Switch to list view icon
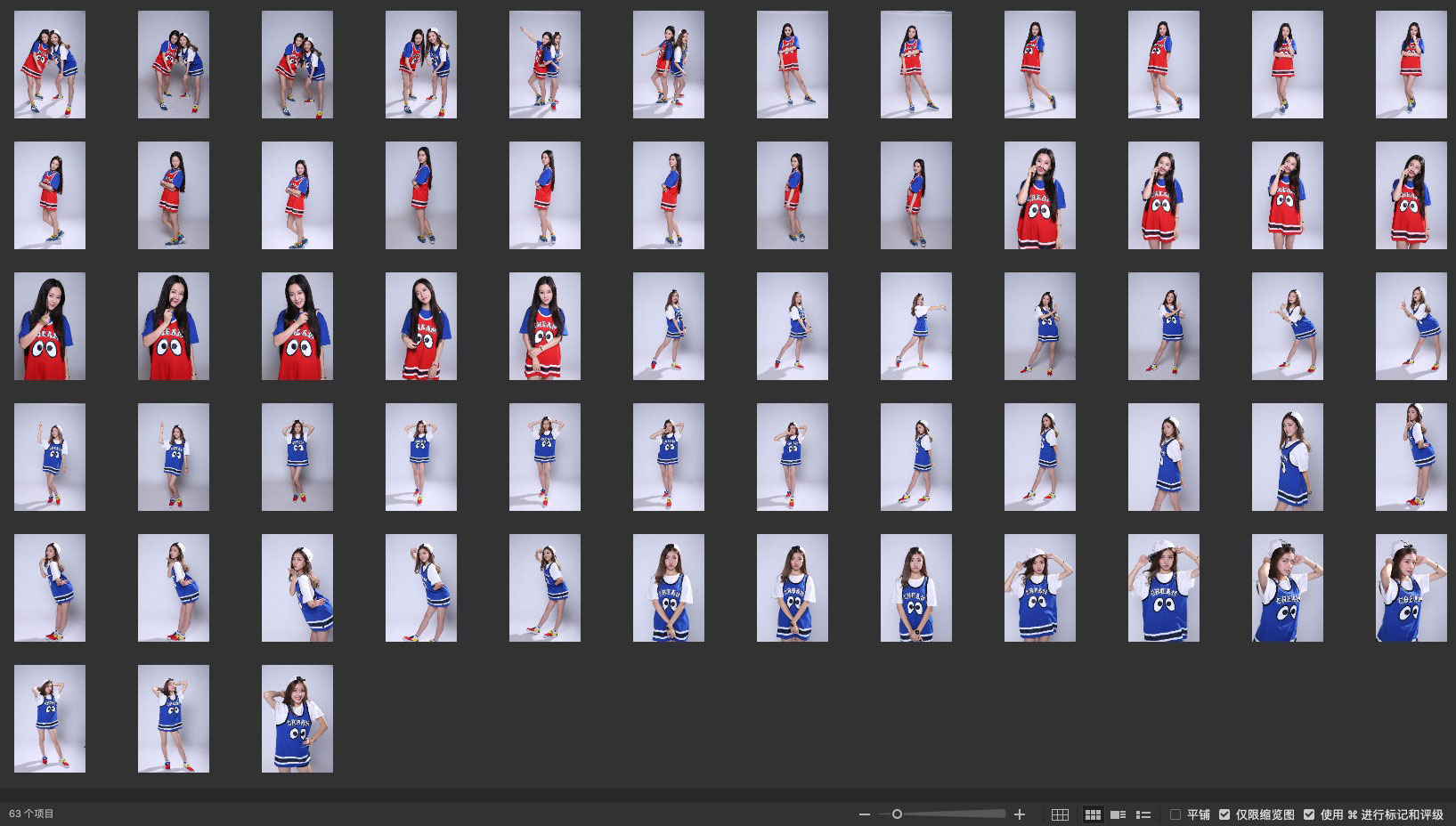The height and width of the screenshot is (826, 1456). coord(1143,814)
